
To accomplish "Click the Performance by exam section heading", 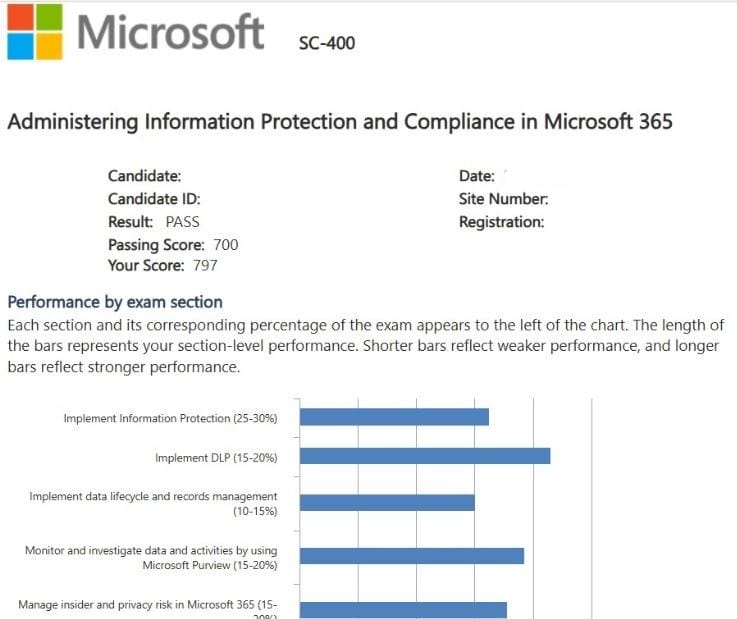I will [115, 302].
